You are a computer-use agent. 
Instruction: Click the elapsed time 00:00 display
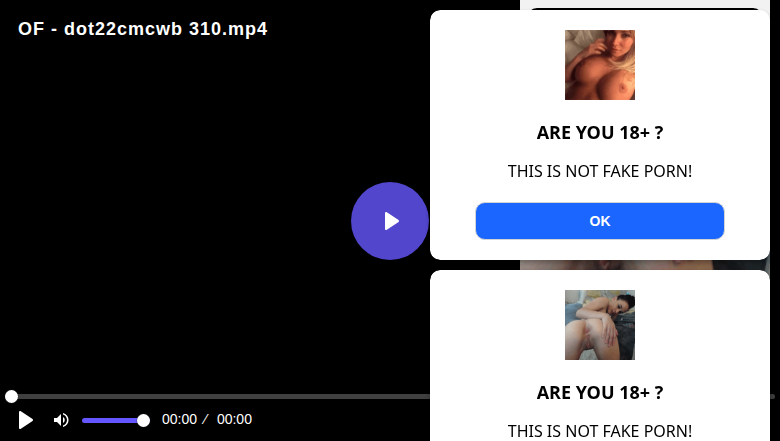tap(180, 419)
